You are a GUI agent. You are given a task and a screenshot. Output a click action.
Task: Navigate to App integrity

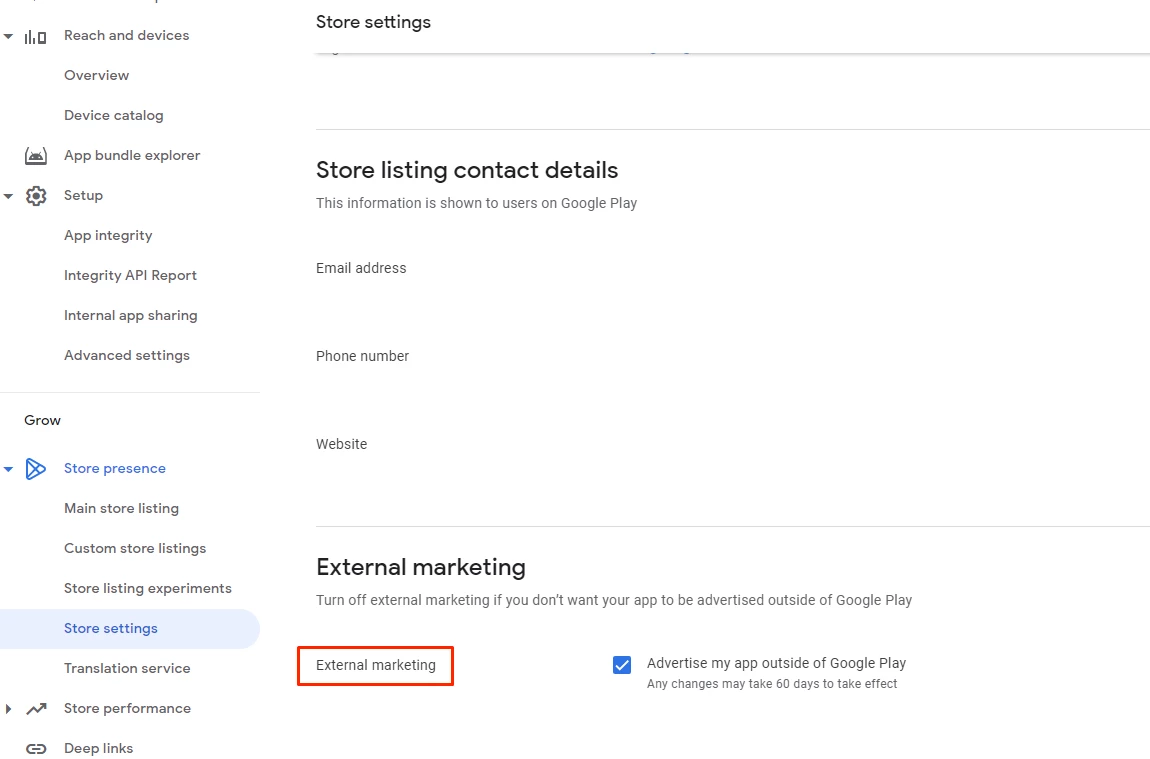point(108,235)
